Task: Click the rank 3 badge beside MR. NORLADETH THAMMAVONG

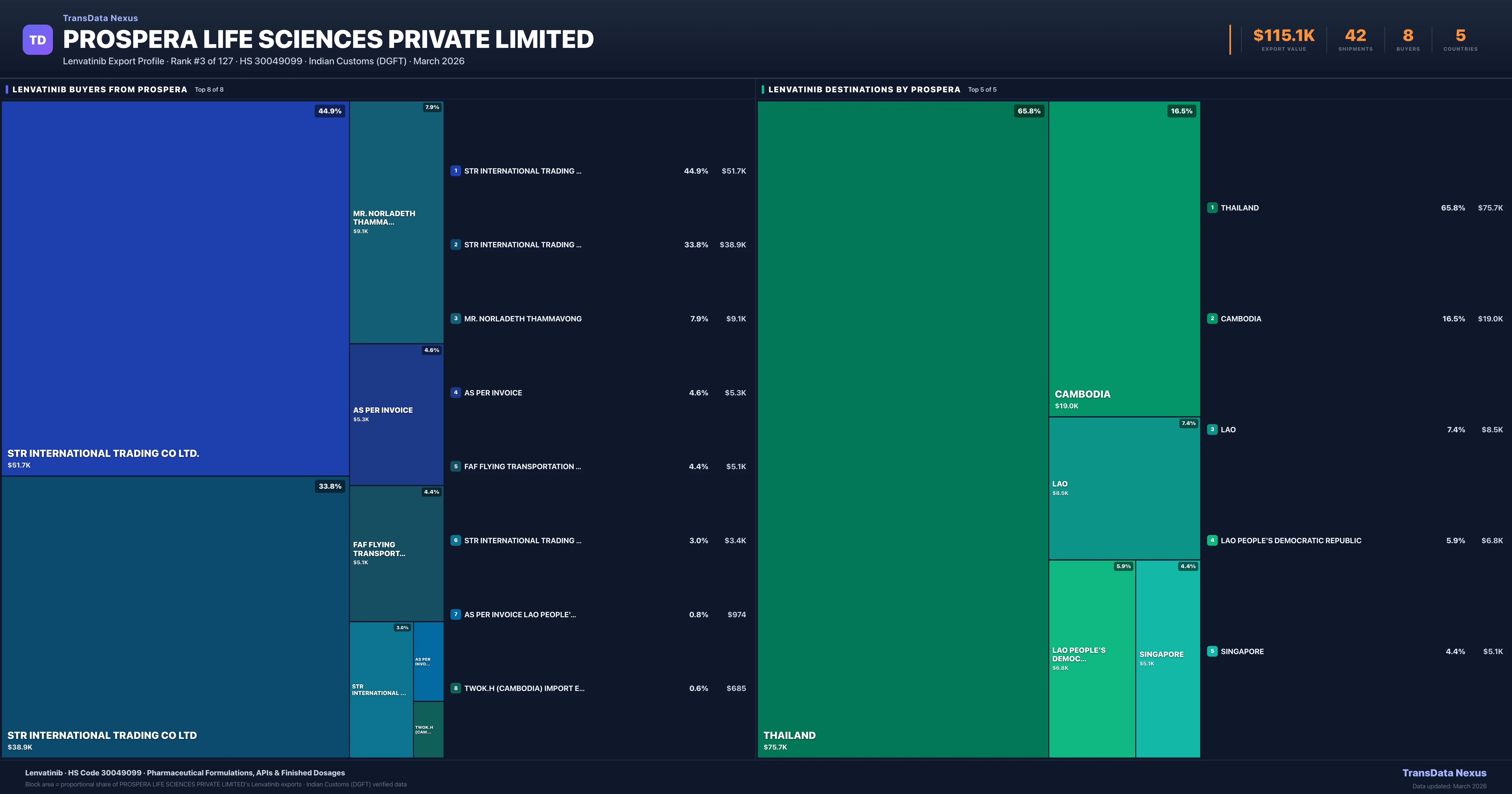Action: [x=456, y=318]
